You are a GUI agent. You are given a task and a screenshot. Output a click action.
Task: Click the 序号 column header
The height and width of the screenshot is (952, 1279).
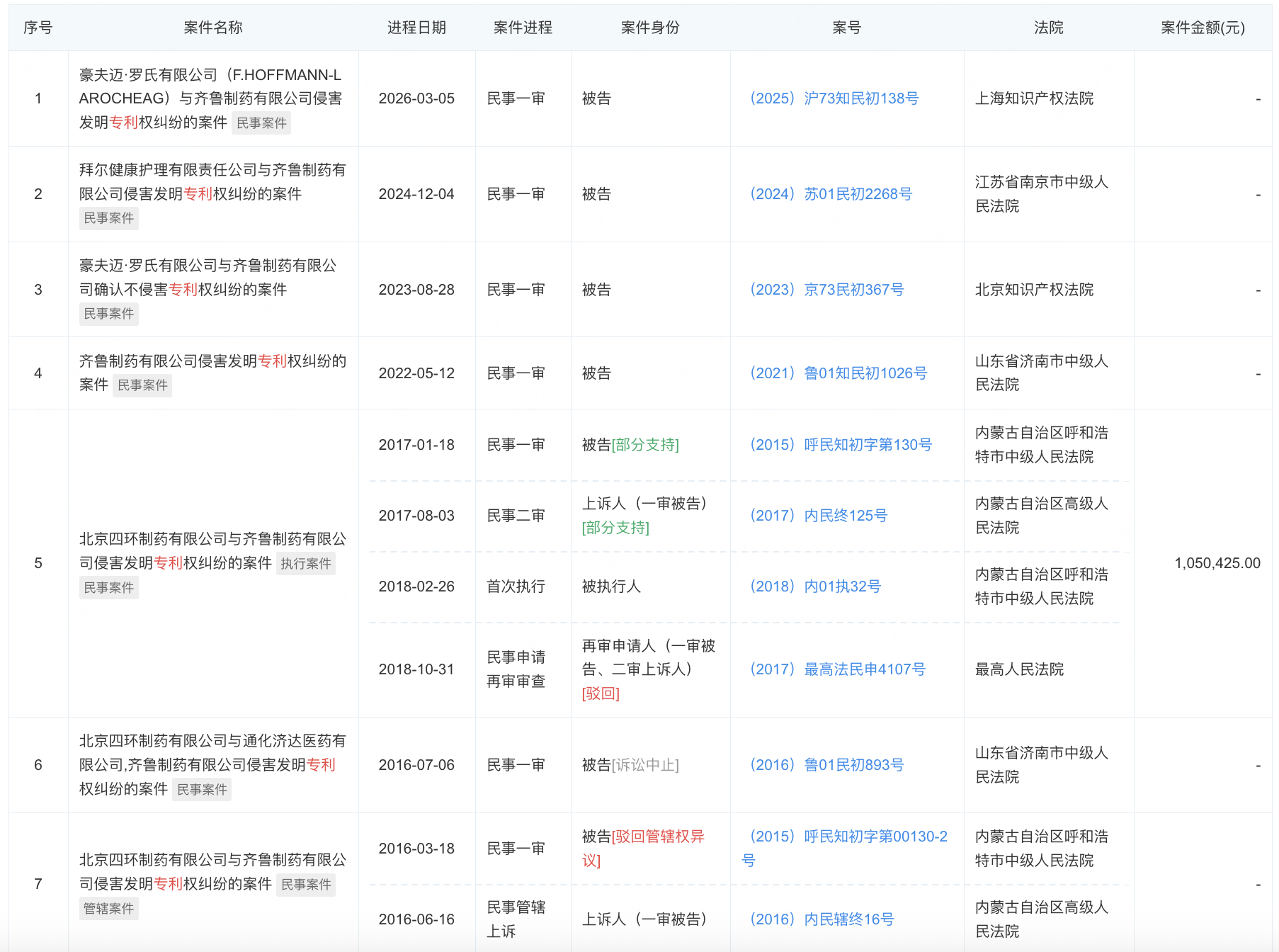click(38, 28)
